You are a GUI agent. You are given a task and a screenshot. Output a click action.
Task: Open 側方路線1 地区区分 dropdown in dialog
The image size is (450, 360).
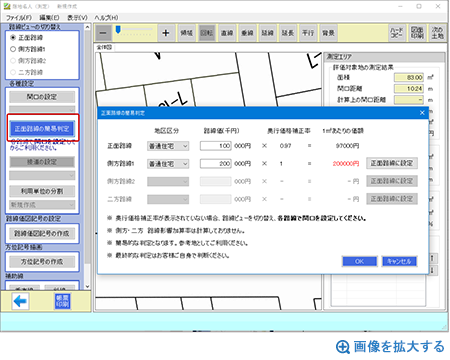168,164
